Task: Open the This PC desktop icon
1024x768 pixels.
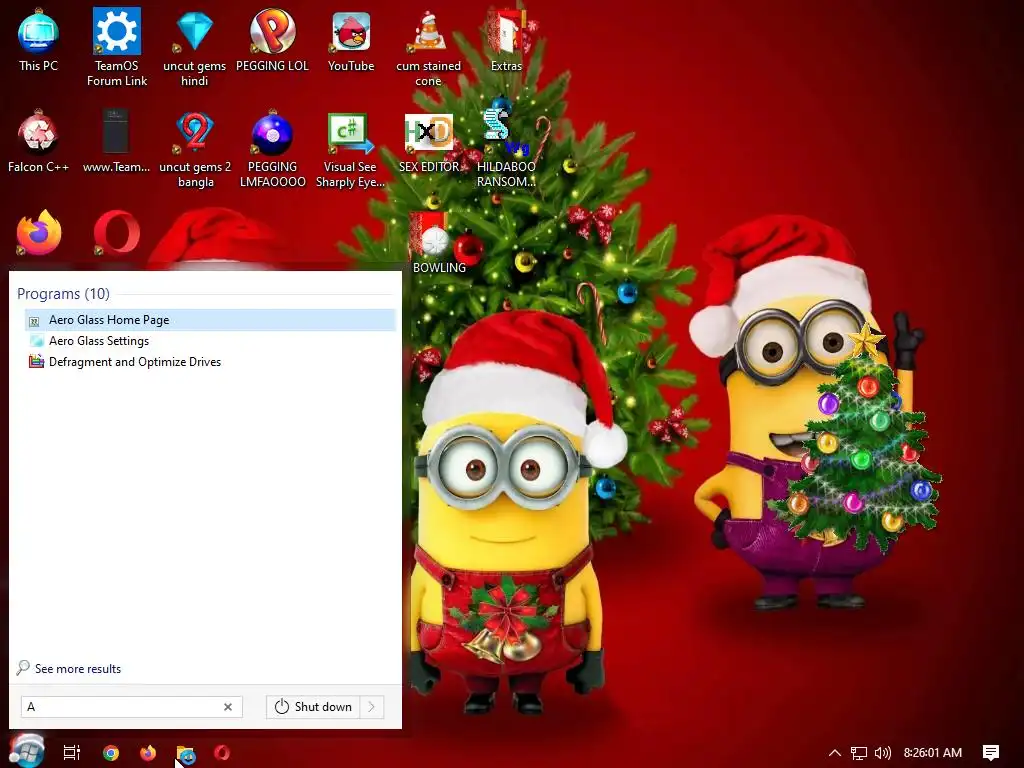Action: (38, 40)
